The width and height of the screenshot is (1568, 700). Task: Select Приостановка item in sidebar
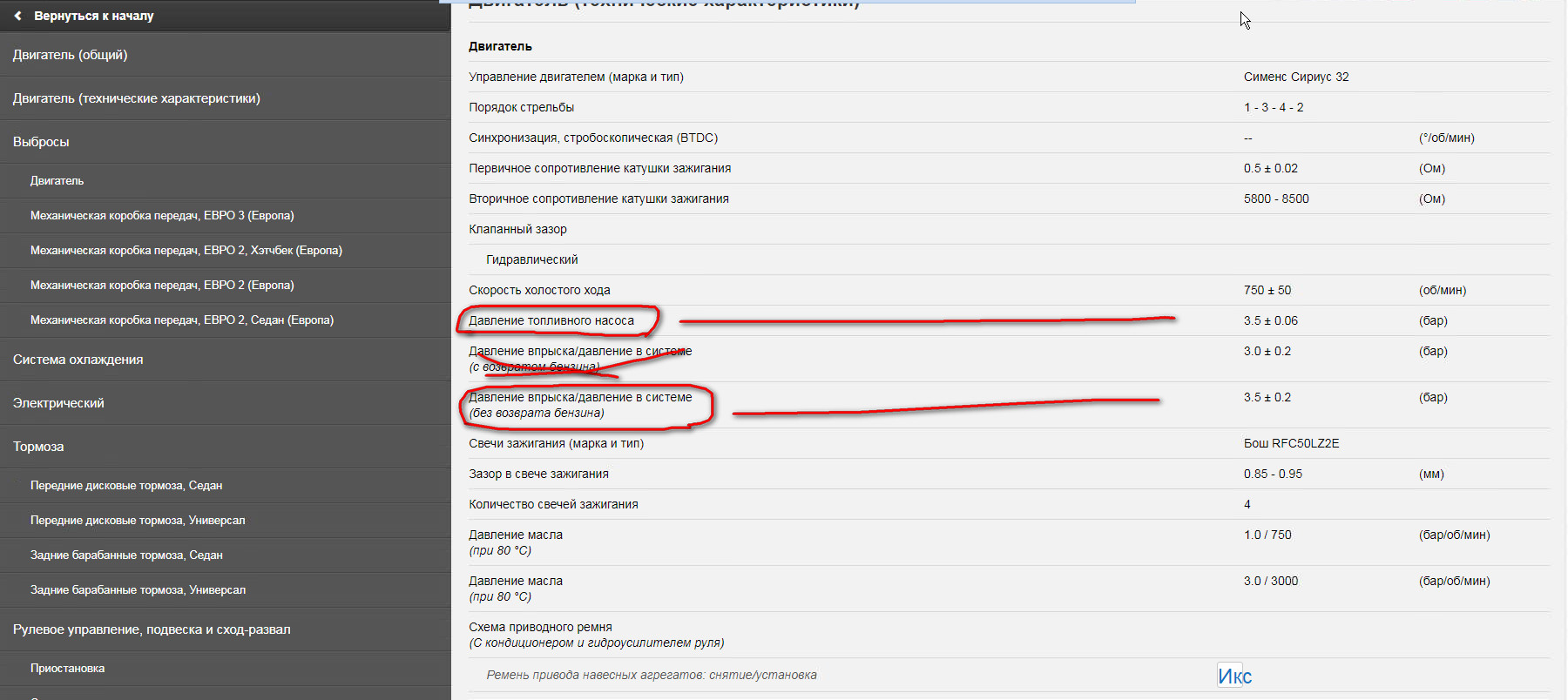click(x=67, y=669)
